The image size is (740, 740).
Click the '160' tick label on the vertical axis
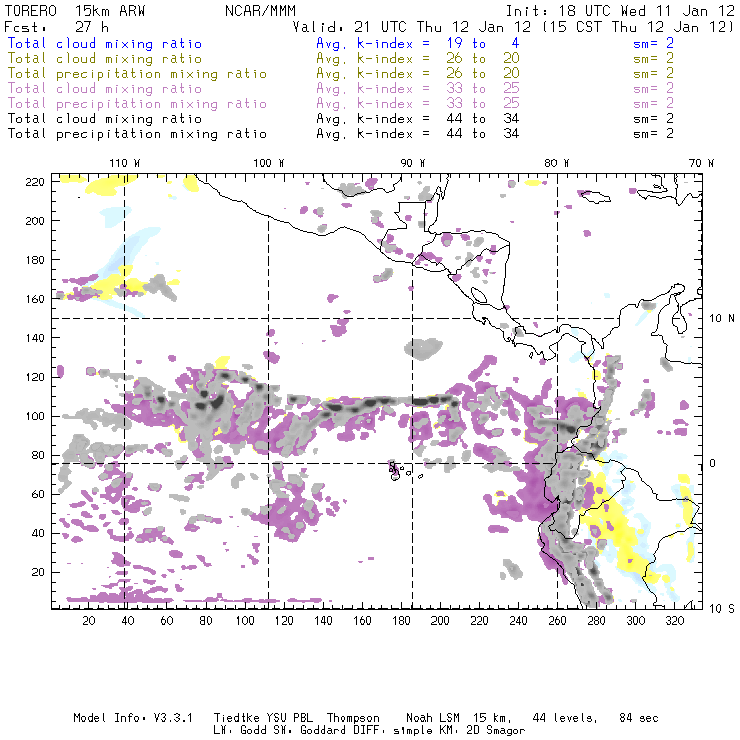click(x=35, y=299)
